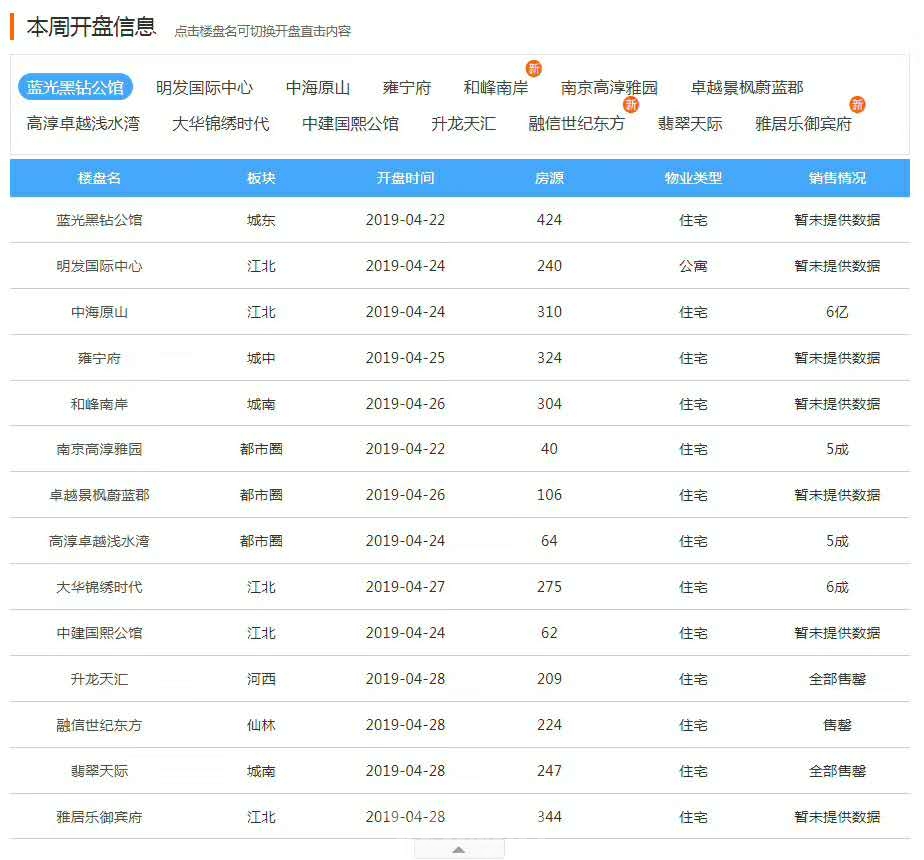
Task: Click 南京高淳雅园 name in the table
Action: coord(99,449)
